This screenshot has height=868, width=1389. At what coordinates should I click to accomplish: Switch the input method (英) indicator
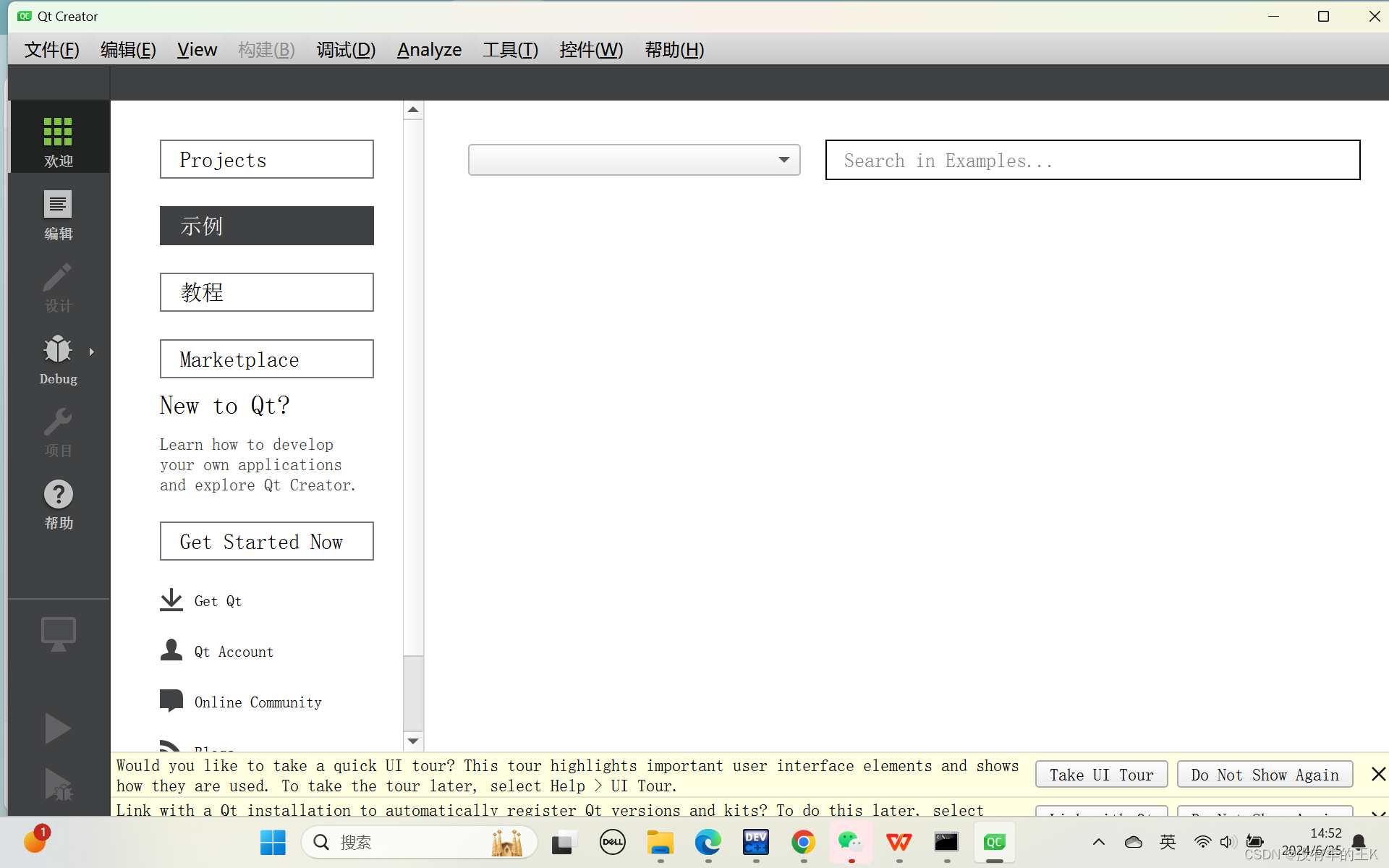(1168, 842)
